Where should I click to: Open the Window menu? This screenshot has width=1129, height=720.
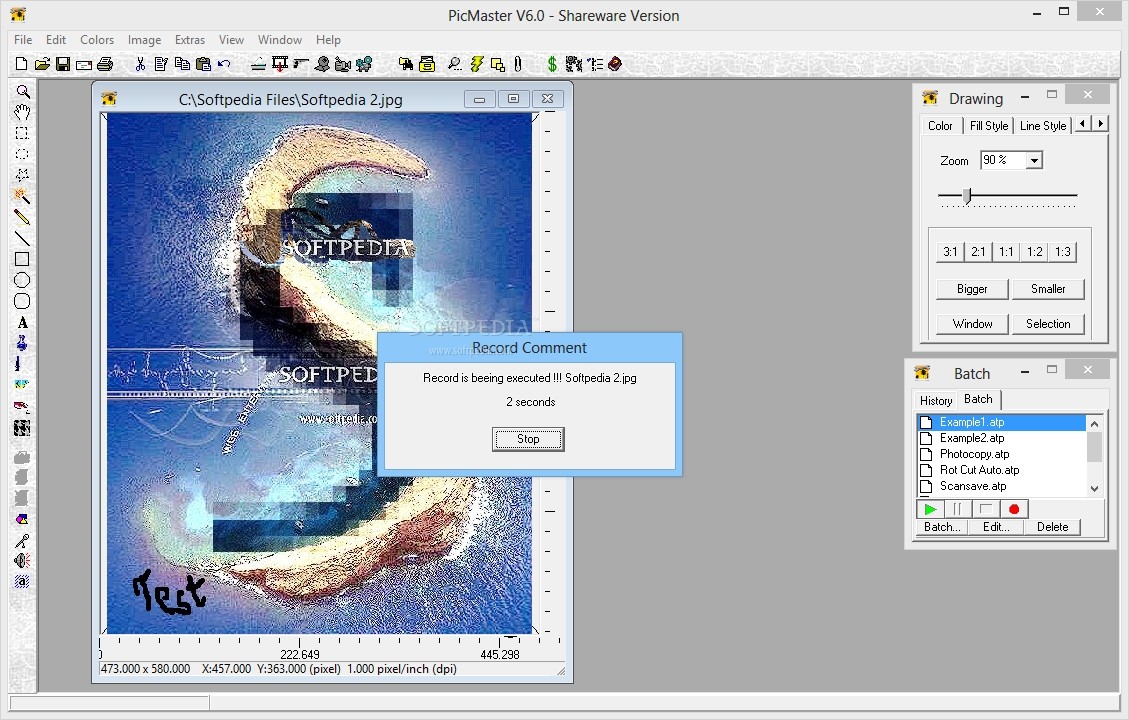coord(280,40)
